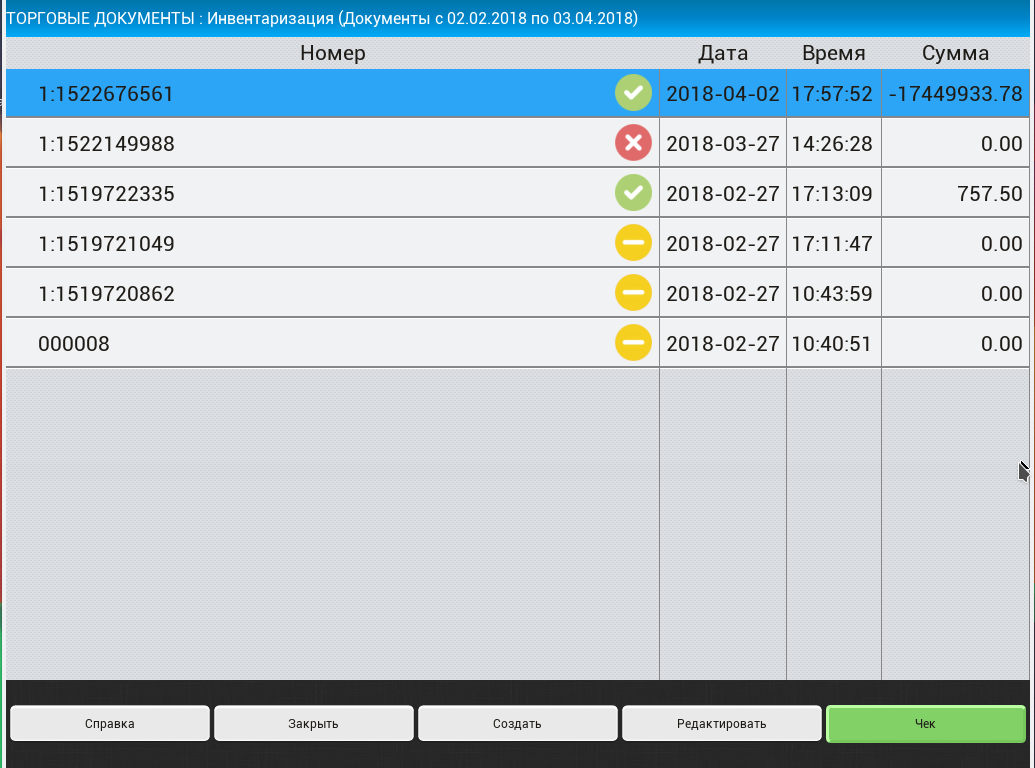Select document number 000008
Image resolution: width=1035 pixels, height=768 pixels.
tap(74, 344)
